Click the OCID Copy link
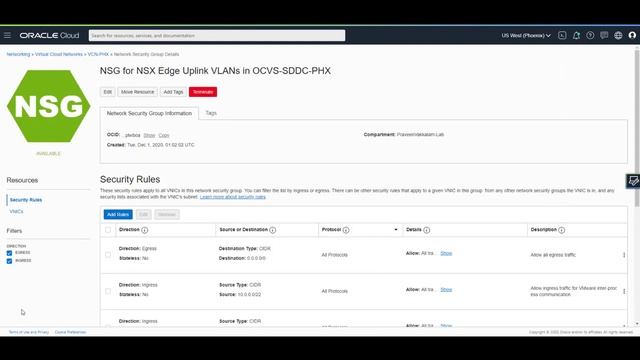The image size is (640, 360). click(x=164, y=135)
